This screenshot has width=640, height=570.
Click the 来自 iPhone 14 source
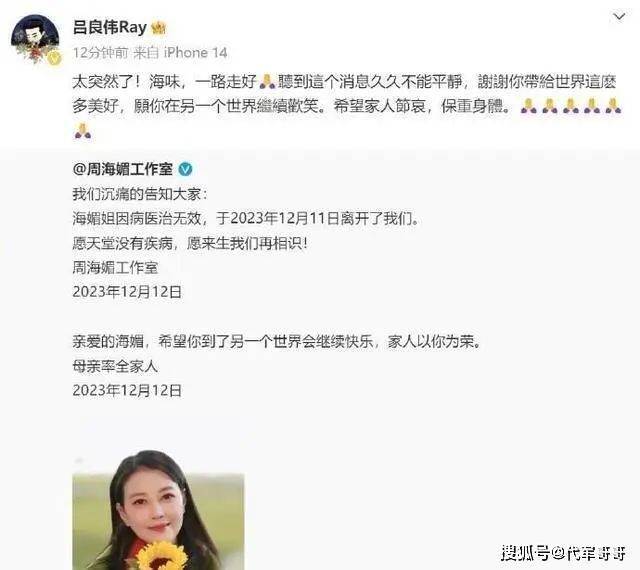(x=180, y=53)
